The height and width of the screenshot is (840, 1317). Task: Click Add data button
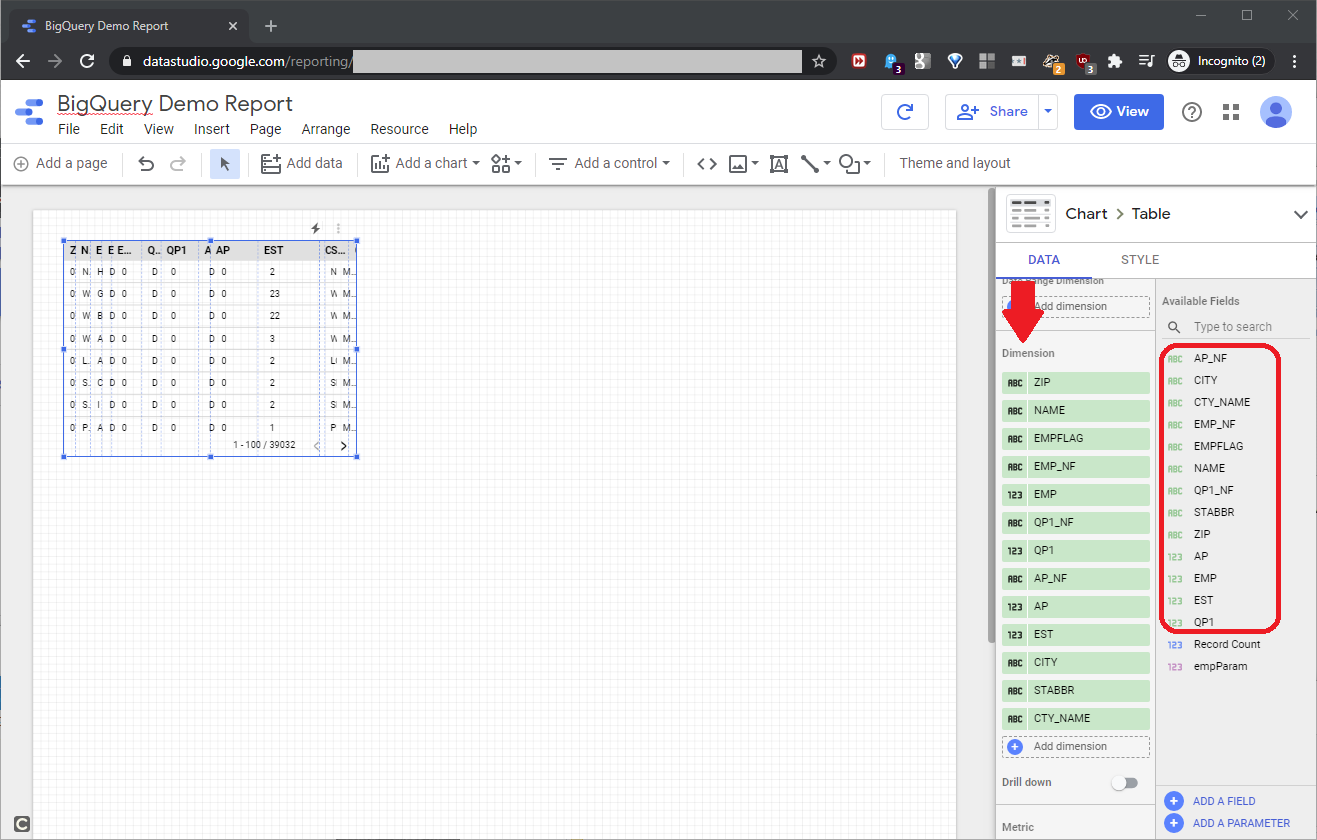click(301, 163)
